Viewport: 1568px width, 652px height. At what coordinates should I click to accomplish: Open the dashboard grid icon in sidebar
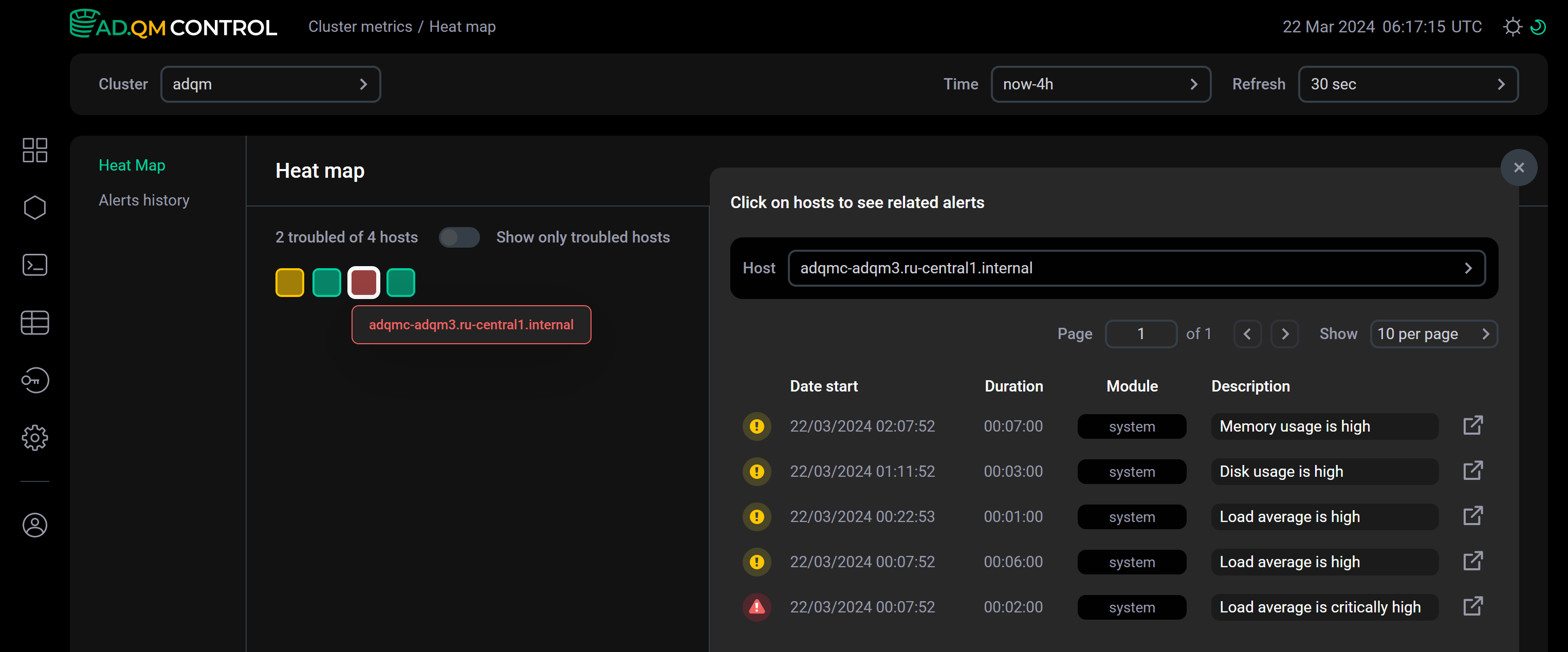(x=35, y=151)
